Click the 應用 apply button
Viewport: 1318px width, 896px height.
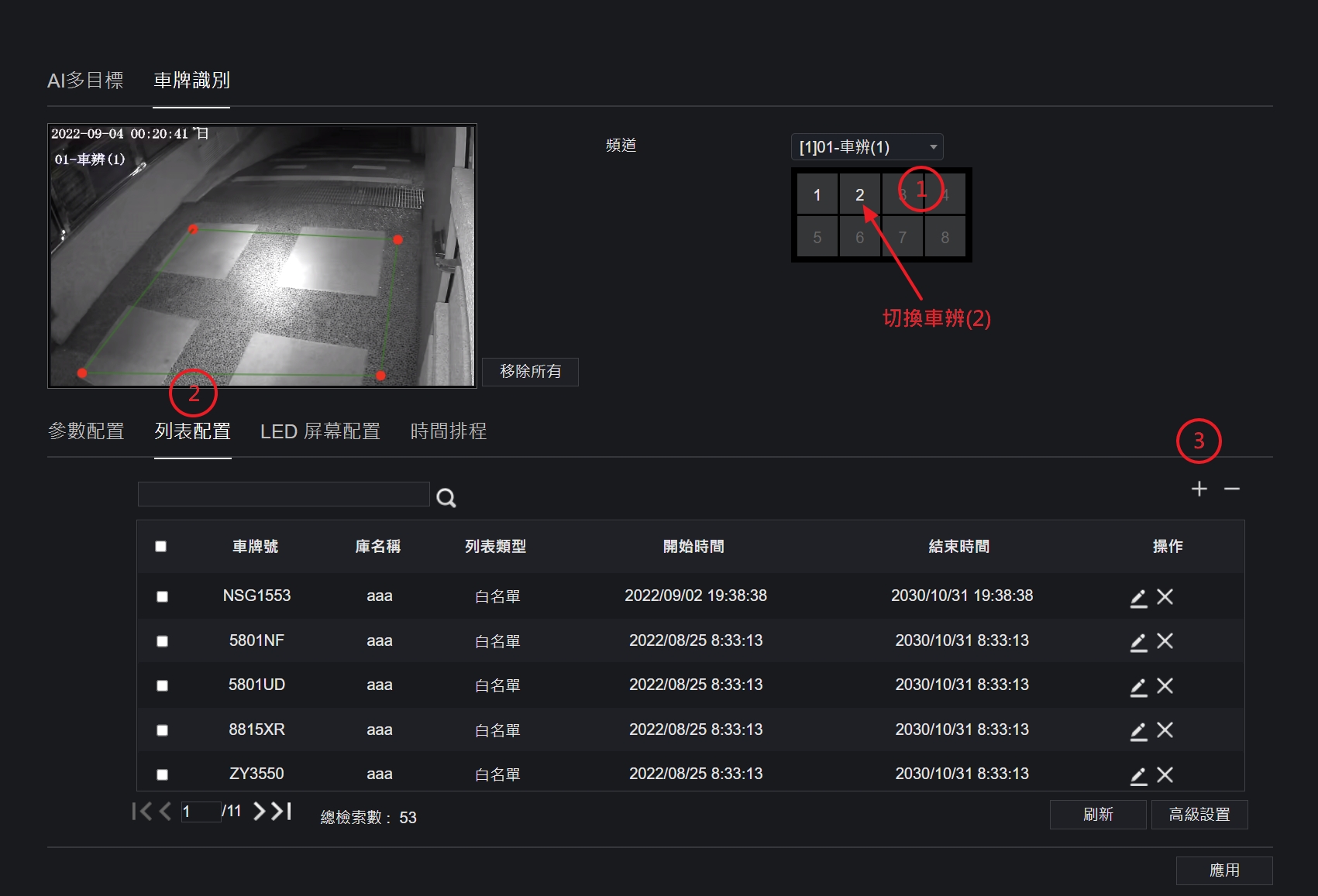click(1224, 870)
